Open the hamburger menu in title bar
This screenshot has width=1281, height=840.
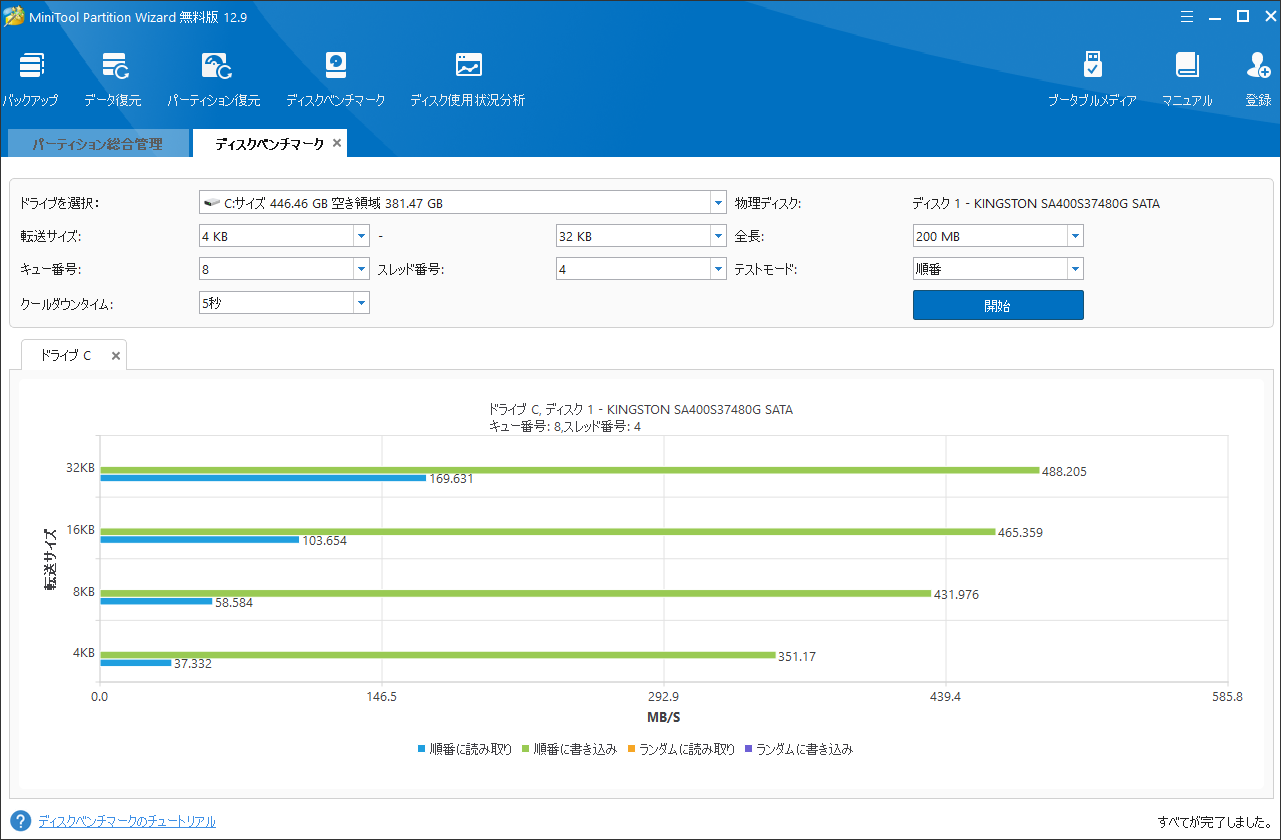pyautogui.click(x=1187, y=16)
